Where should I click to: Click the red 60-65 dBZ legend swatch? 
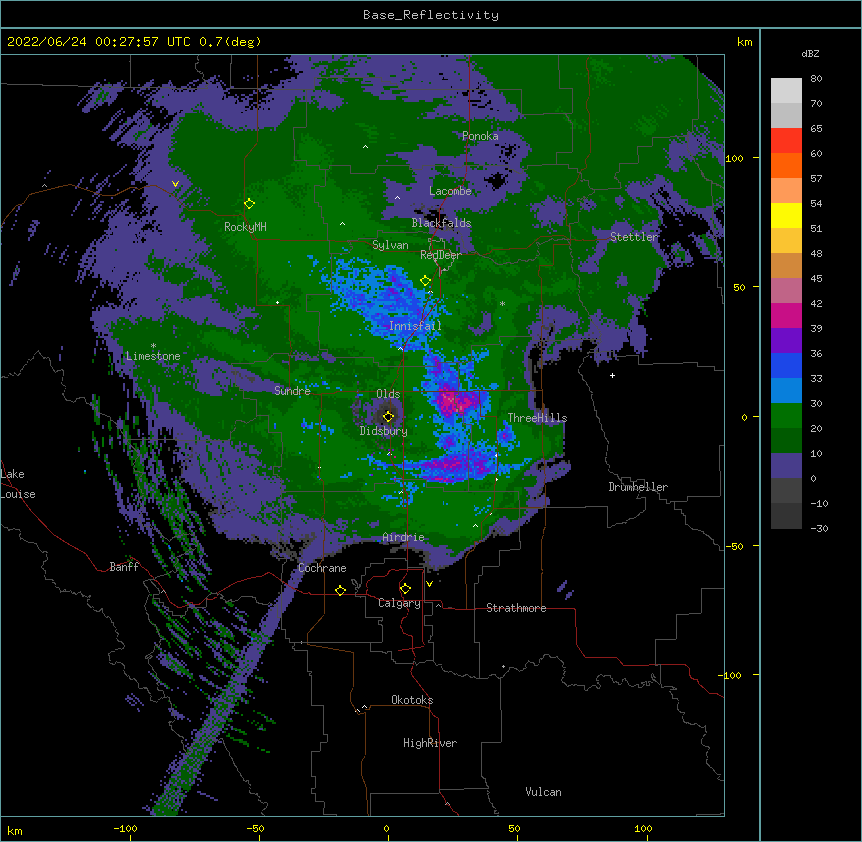(x=786, y=141)
